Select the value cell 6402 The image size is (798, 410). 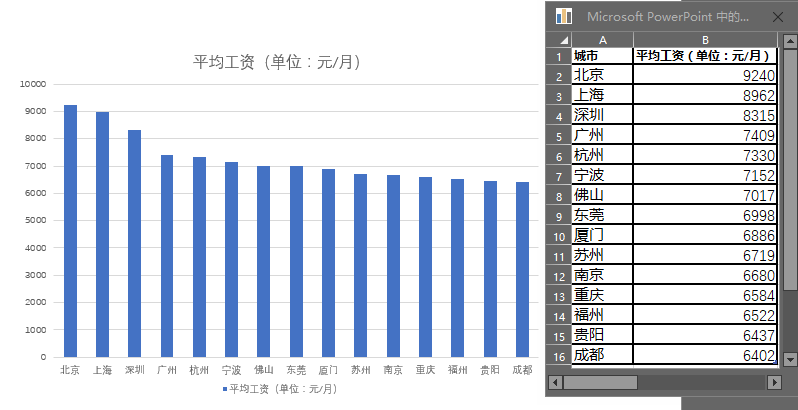(705, 355)
